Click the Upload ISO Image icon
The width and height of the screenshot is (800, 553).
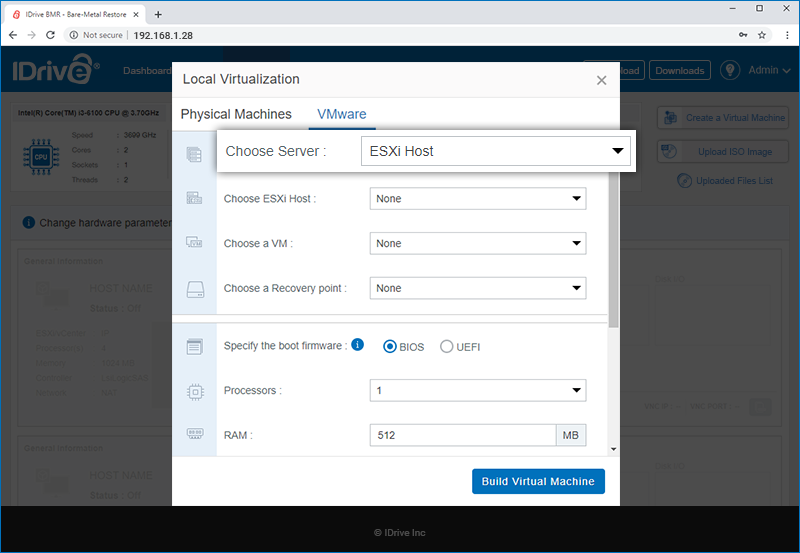(x=669, y=152)
